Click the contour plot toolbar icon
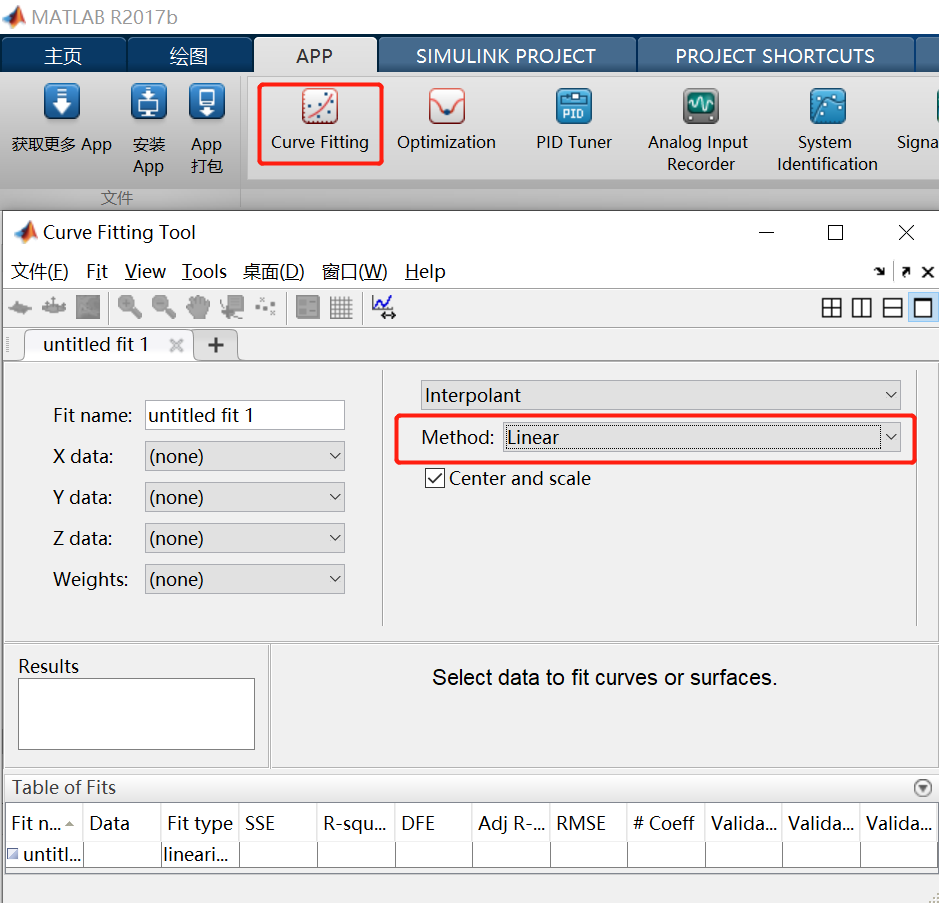 88,307
